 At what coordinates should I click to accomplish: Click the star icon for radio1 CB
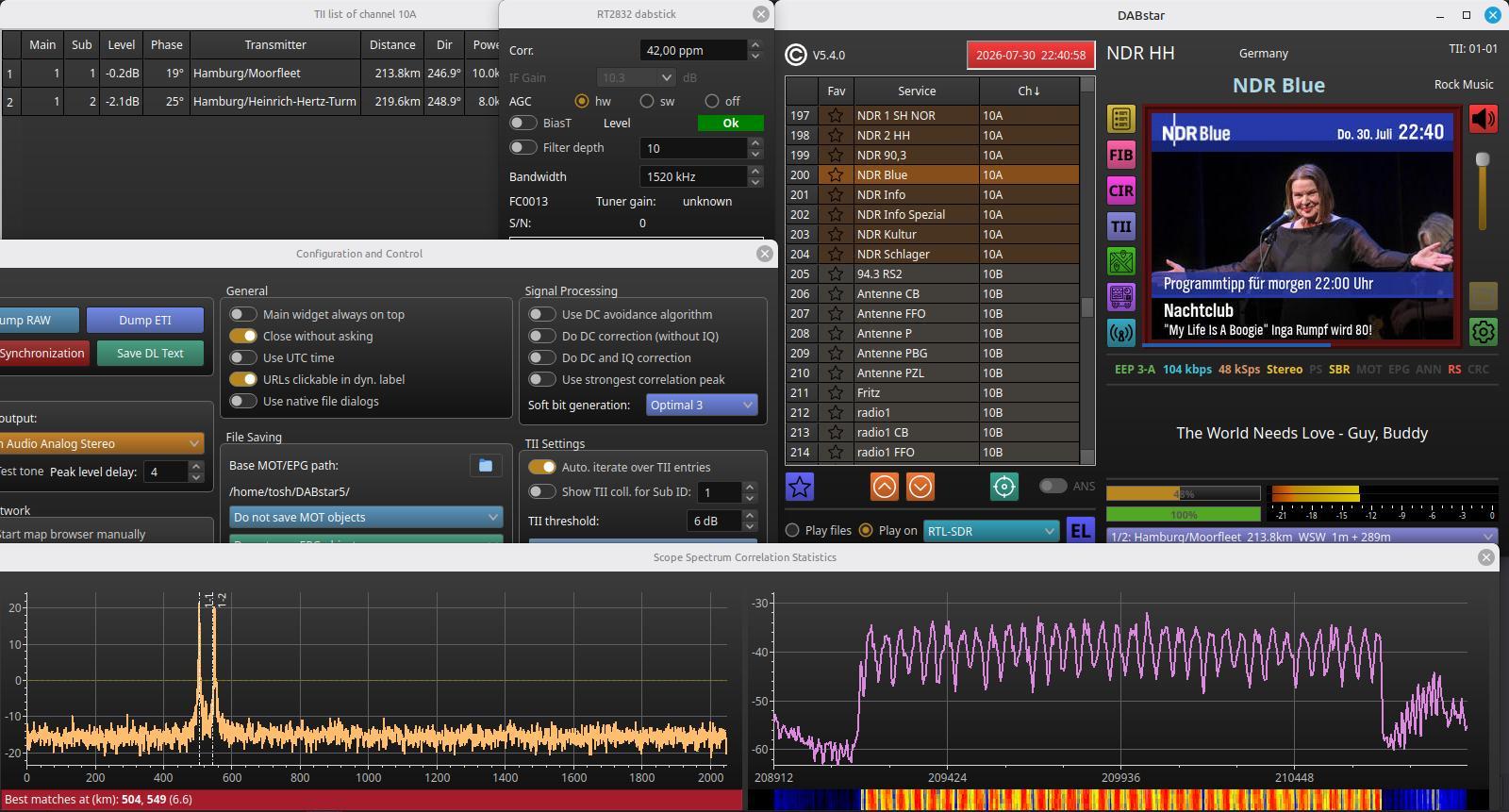[x=836, y=432]
